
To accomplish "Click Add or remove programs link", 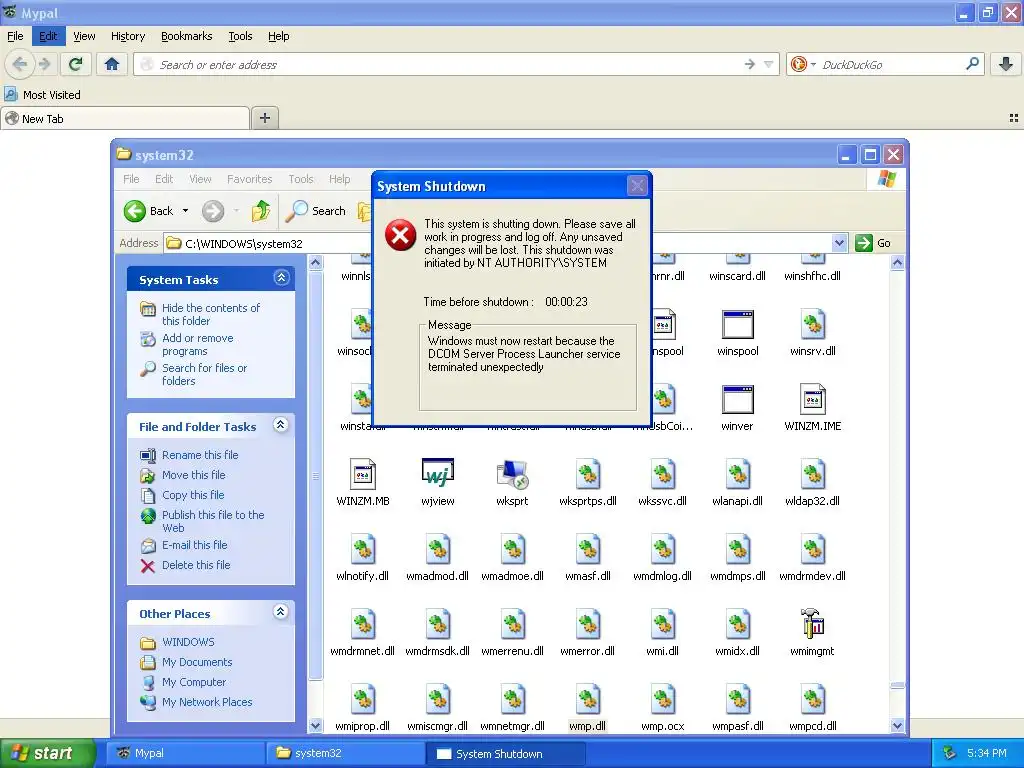I will [x=197, y=344].
